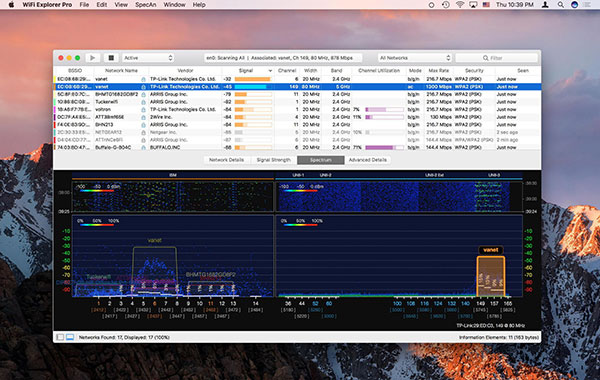Select the ATT38mf65E network row
This screenshot has height=380, width=600.
pyautogui.click(x=297, y=117)
